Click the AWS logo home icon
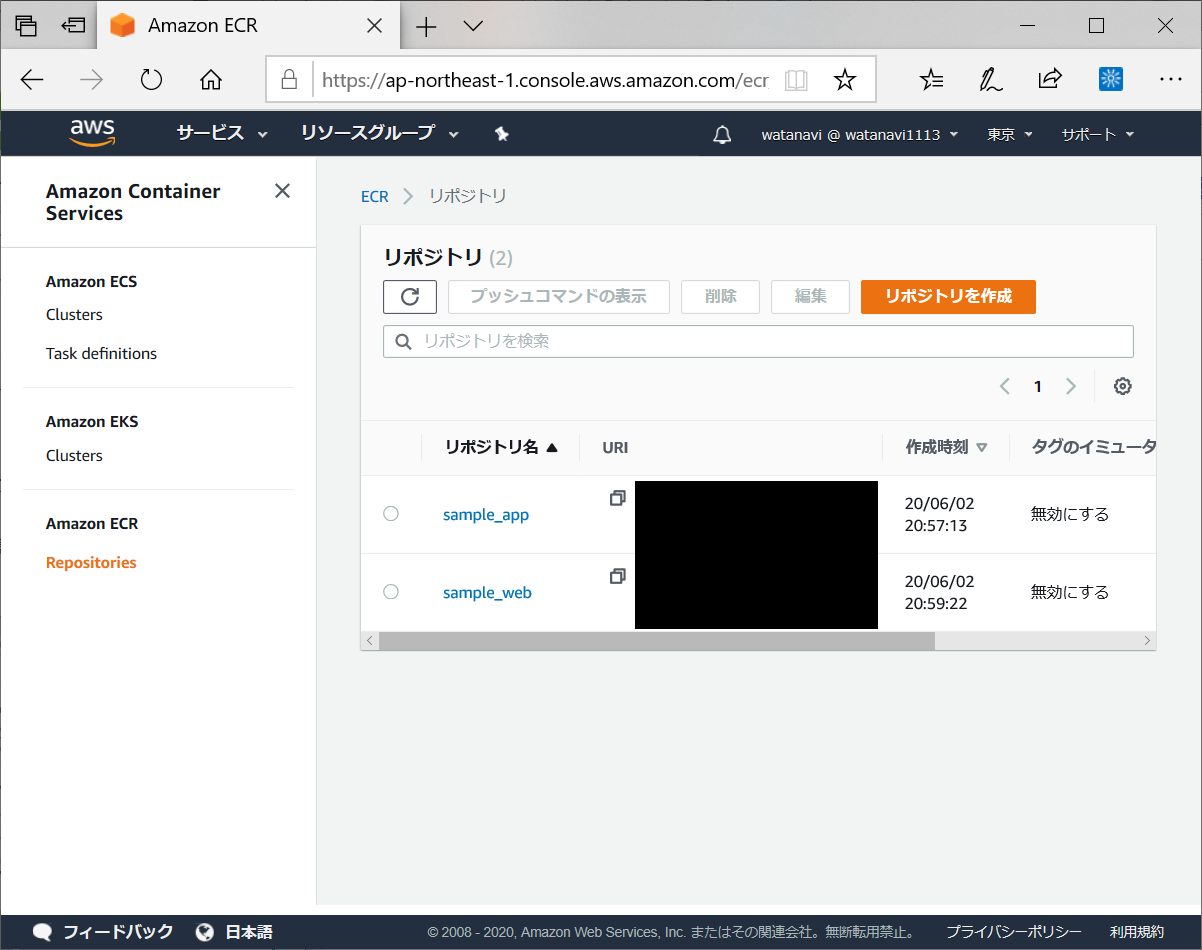Screen dimensions: 1202x950 92,133
